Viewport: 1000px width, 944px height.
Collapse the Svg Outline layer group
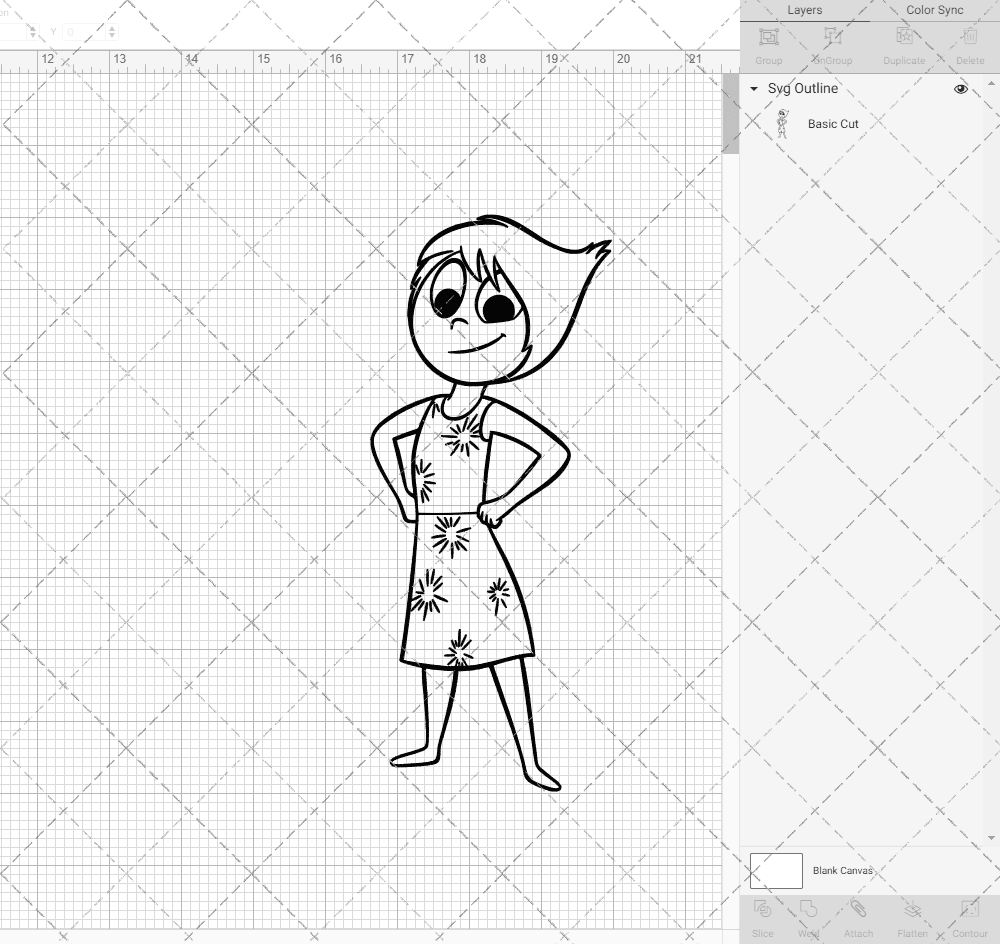(753, 89)
